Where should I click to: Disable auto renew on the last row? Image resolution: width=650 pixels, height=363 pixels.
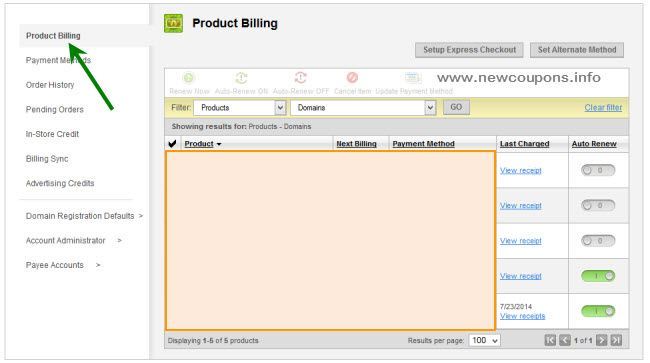(x=598, y=311)
